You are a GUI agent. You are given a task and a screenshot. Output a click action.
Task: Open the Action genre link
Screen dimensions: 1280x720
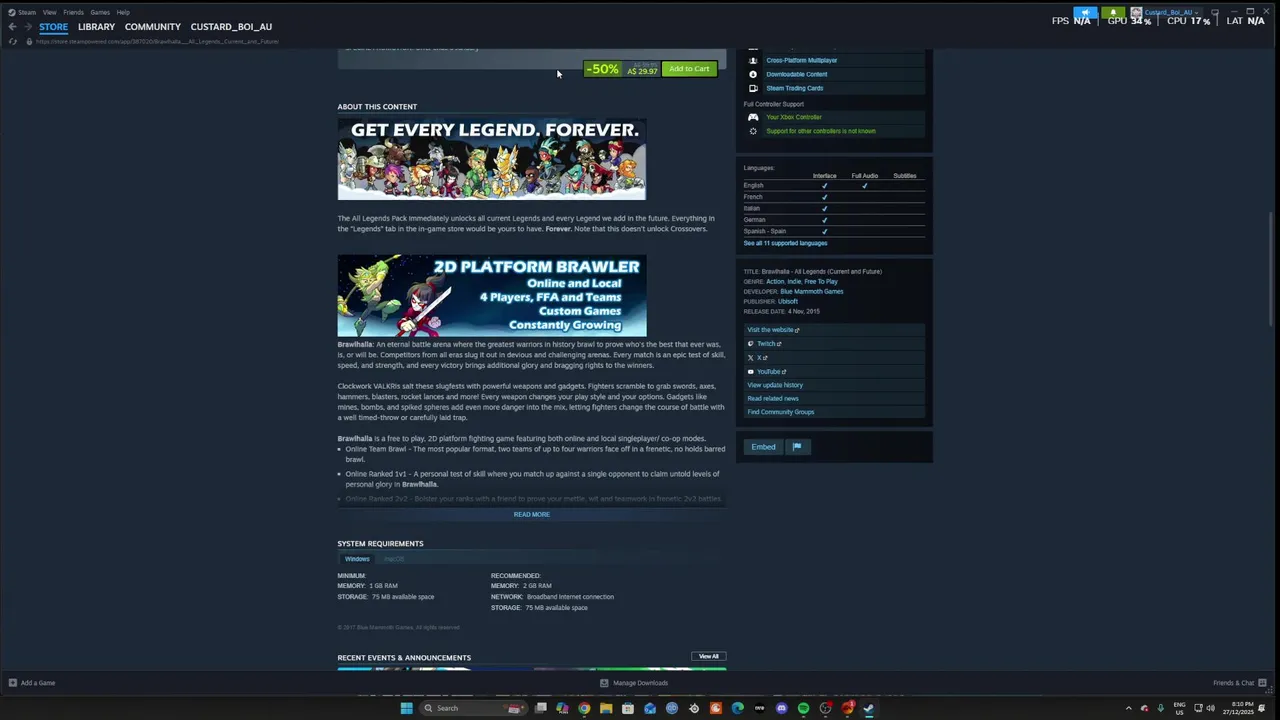(775, 282)
